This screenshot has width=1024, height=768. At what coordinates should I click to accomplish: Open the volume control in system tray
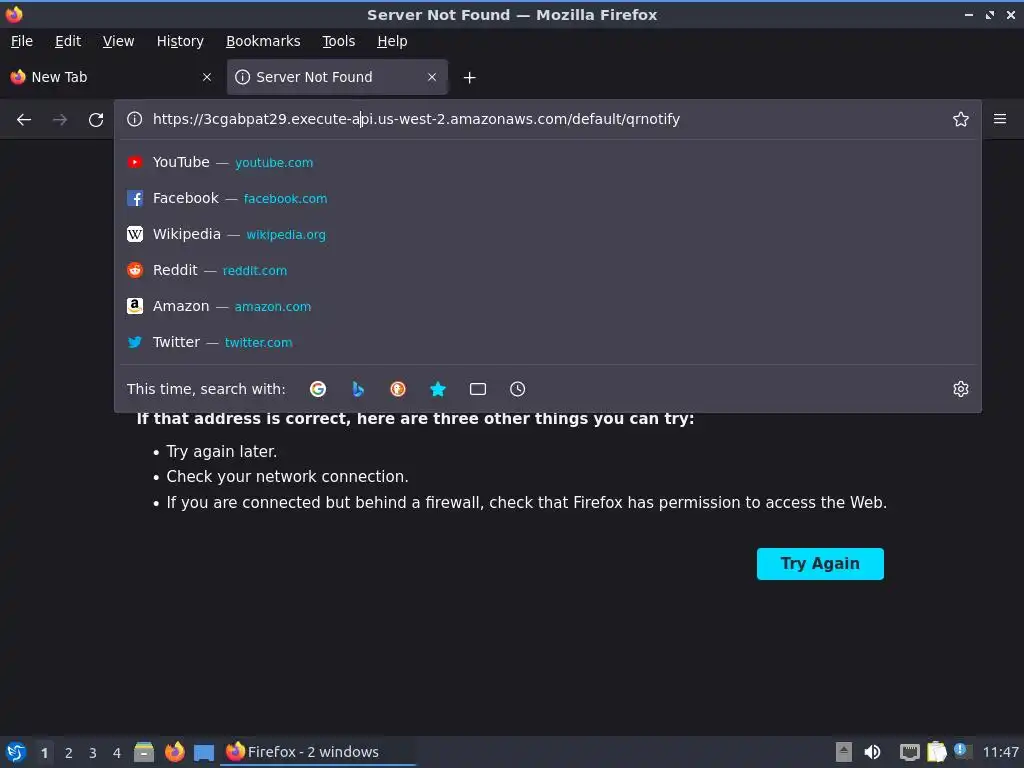click(872, 752)
